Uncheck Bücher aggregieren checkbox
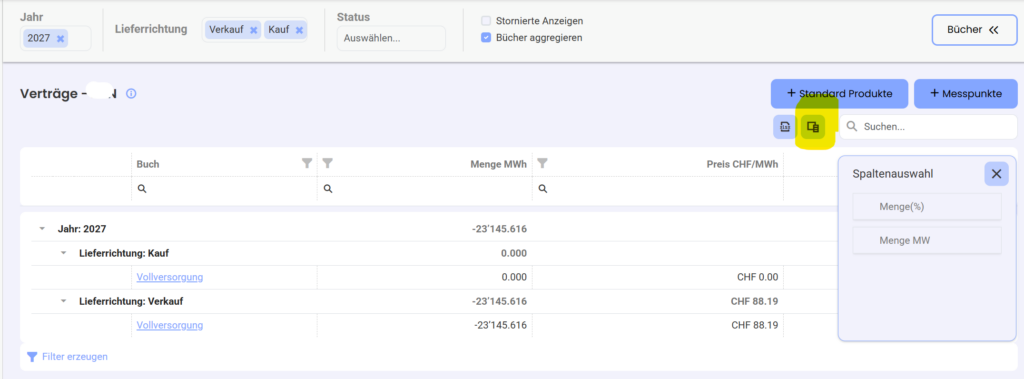 [486, 38]
